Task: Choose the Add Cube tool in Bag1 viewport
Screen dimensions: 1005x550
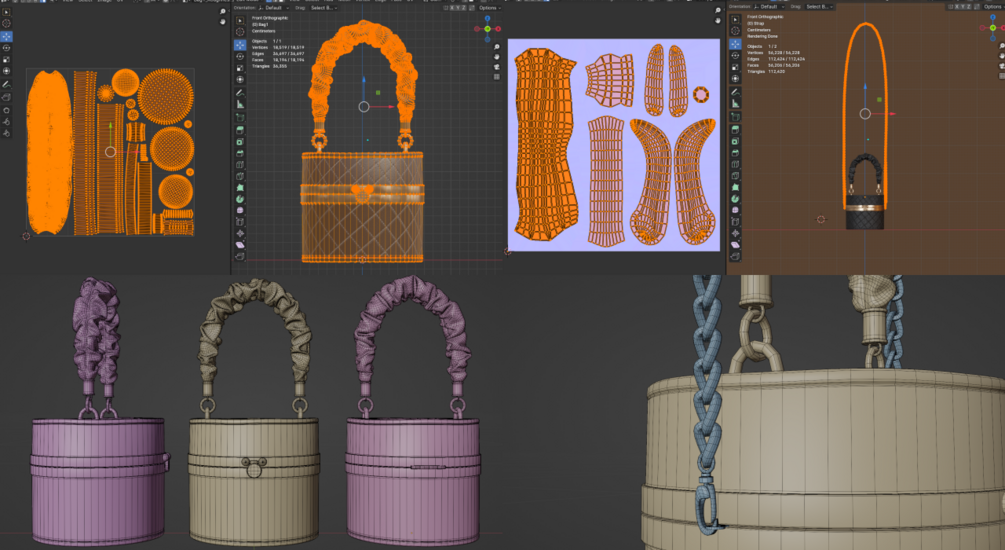Action: [x=240, y=117]
